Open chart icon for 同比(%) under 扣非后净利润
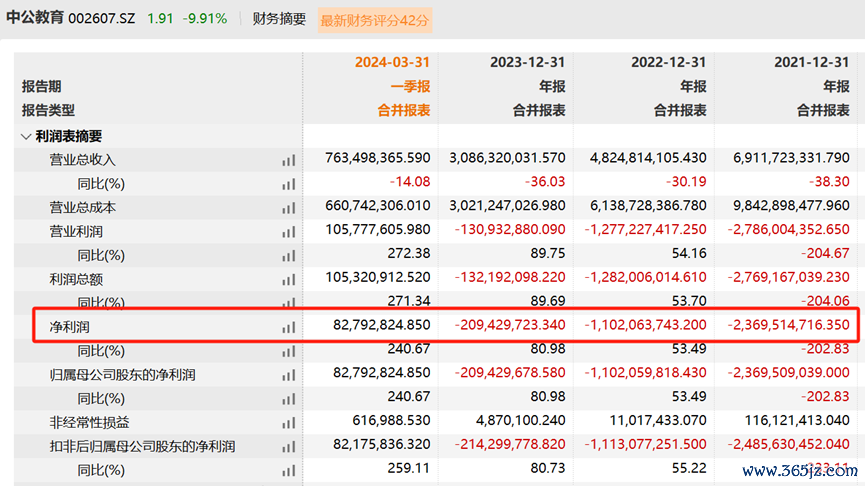 coord(289,471)
